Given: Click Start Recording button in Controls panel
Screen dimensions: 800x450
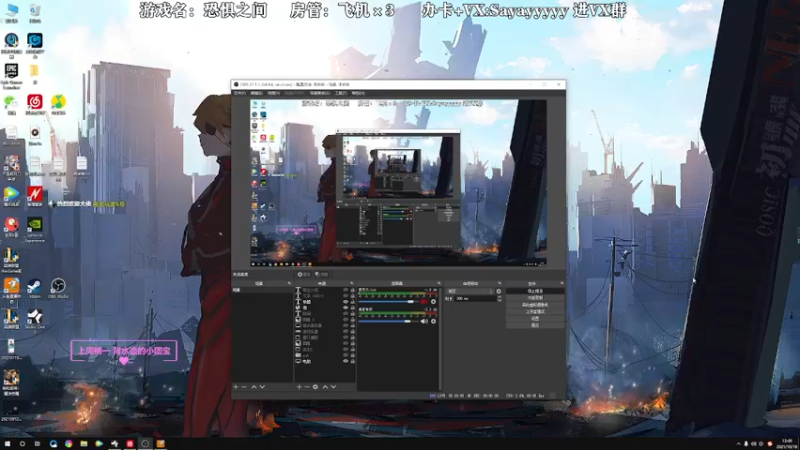Looking at the screenshot, I should coord(535,298).
